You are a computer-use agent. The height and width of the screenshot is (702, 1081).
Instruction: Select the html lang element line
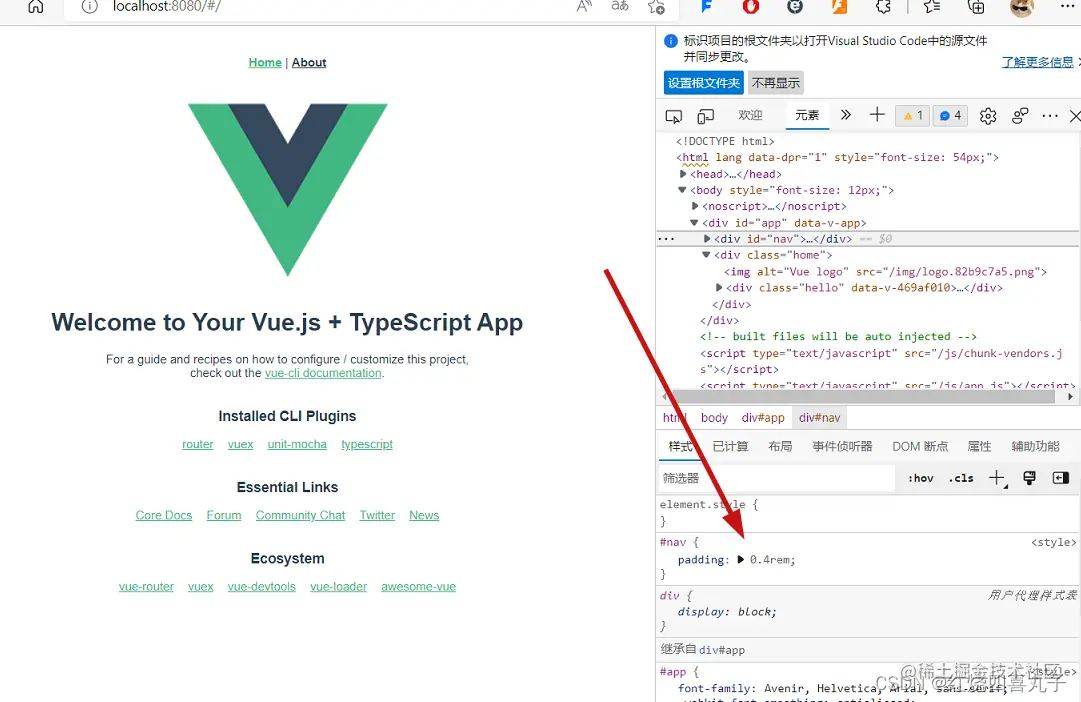pyautogui.click(x=838, y=157)
